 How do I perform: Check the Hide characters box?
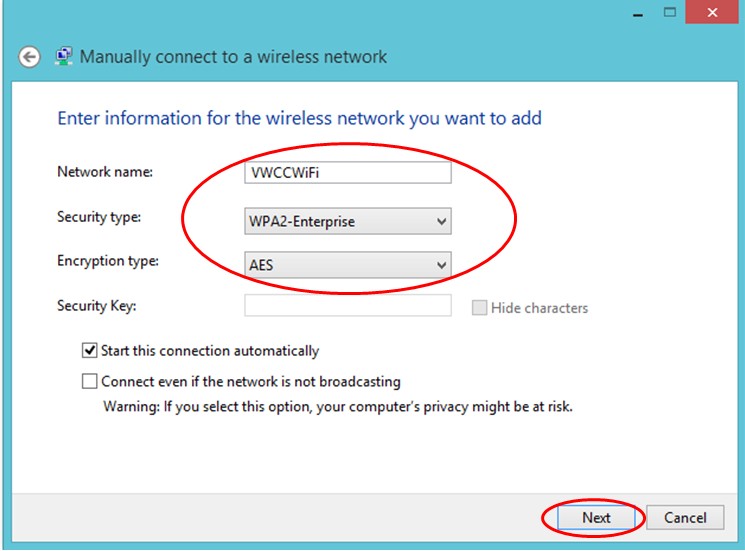[x=479, y=308]
